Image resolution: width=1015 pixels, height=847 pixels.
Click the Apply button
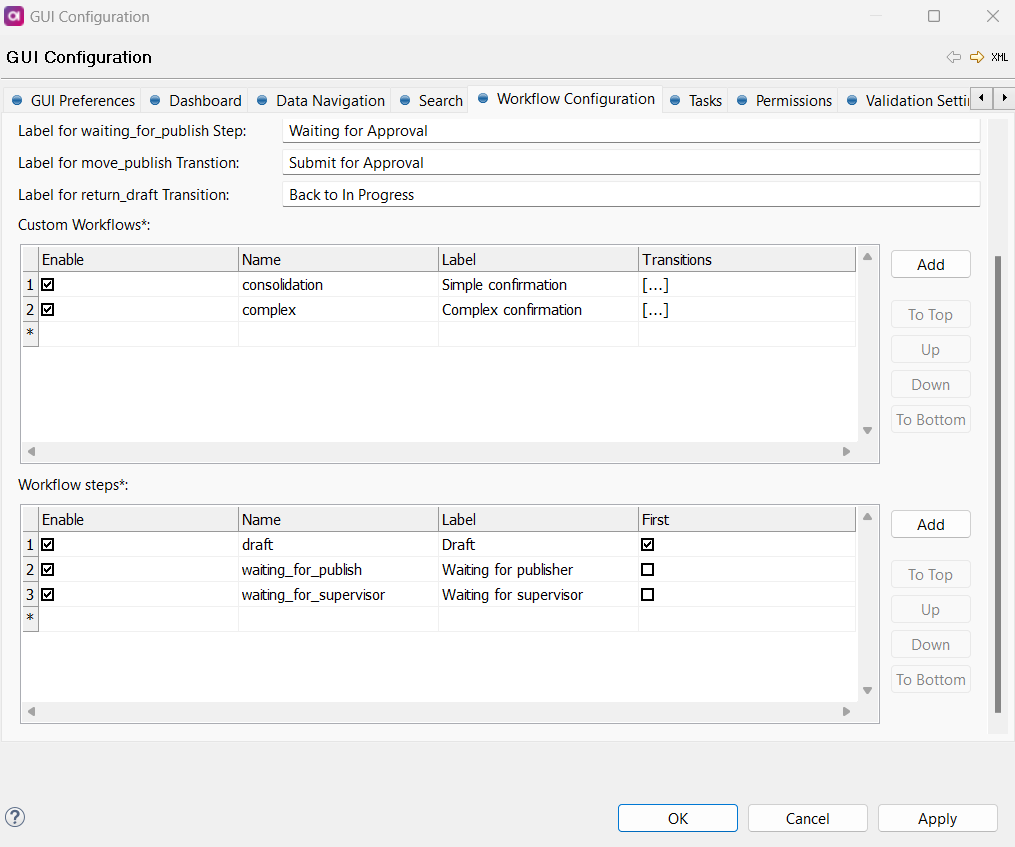(937, 818)
